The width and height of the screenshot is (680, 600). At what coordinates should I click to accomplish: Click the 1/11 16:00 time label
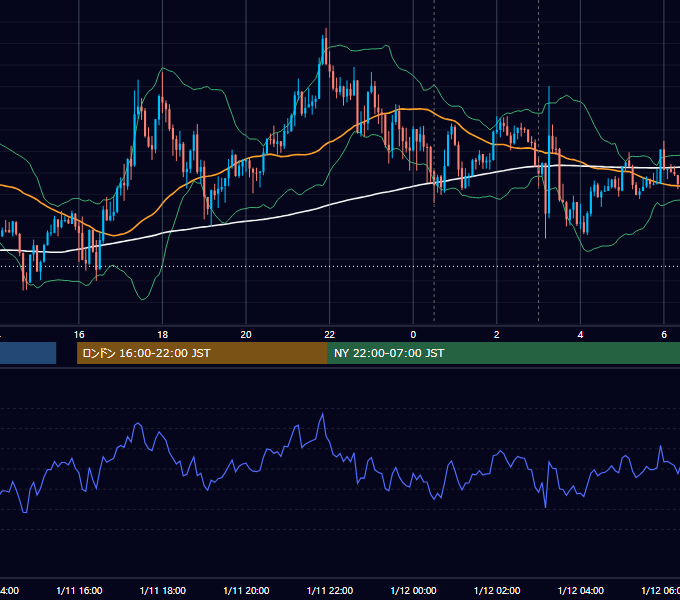[x=79, y=590]
